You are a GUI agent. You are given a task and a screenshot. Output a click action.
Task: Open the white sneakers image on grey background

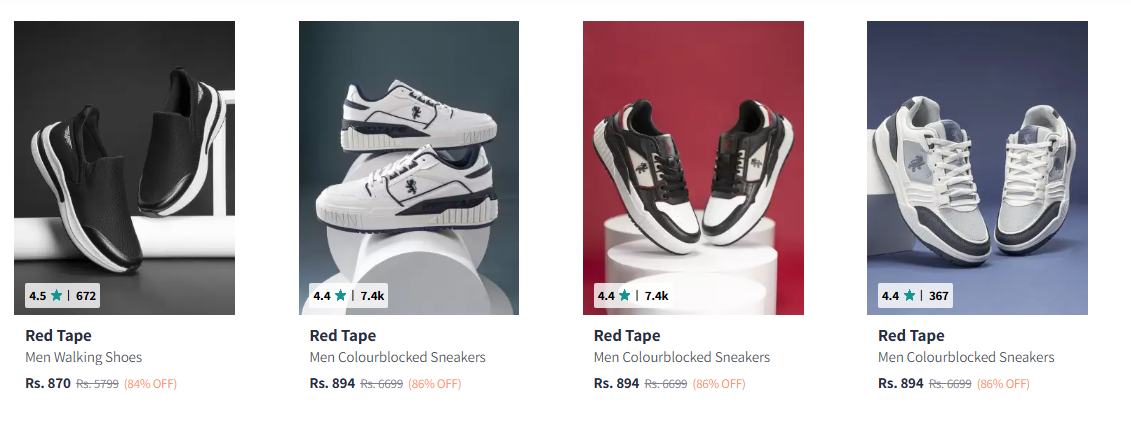pyautogui.click(x=408, y=150)
